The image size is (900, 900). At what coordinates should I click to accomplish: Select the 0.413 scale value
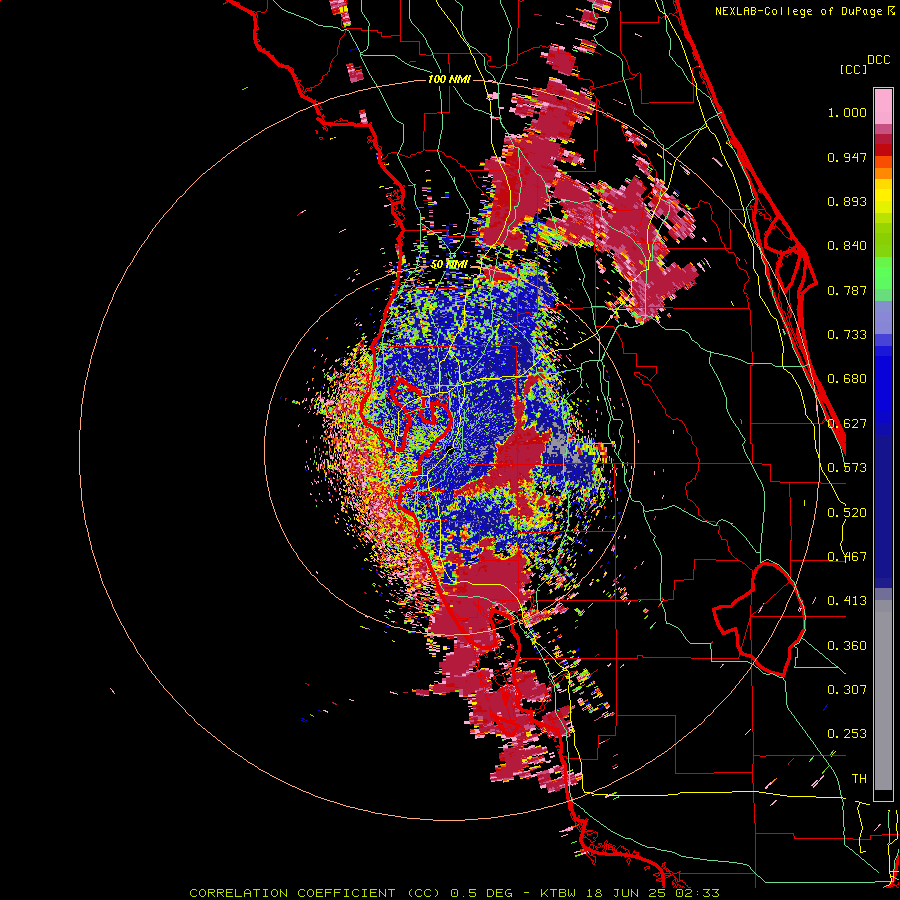(847, 601)
